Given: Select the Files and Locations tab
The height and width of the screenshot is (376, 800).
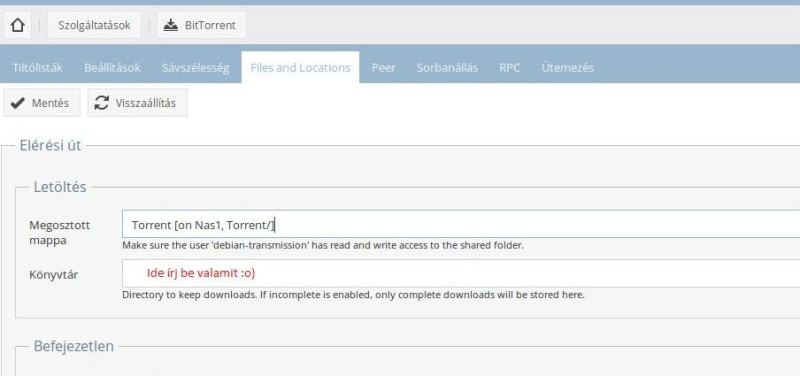Looking at the screenshot, I should click(x=300, y=67).
